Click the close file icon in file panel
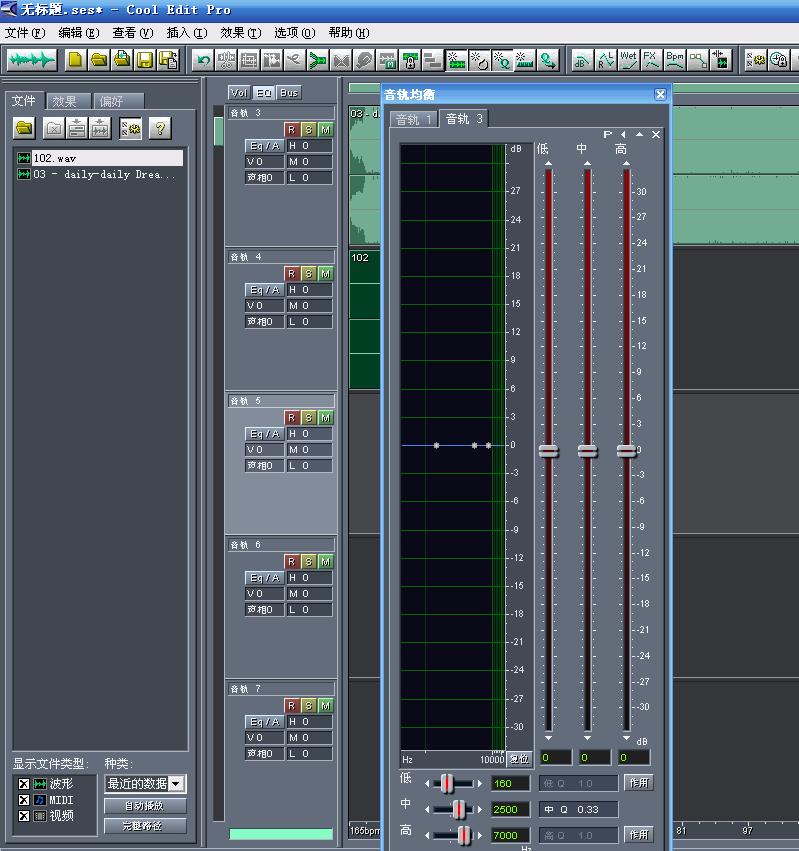Screen dimensions: 799x851 point(54,128)
